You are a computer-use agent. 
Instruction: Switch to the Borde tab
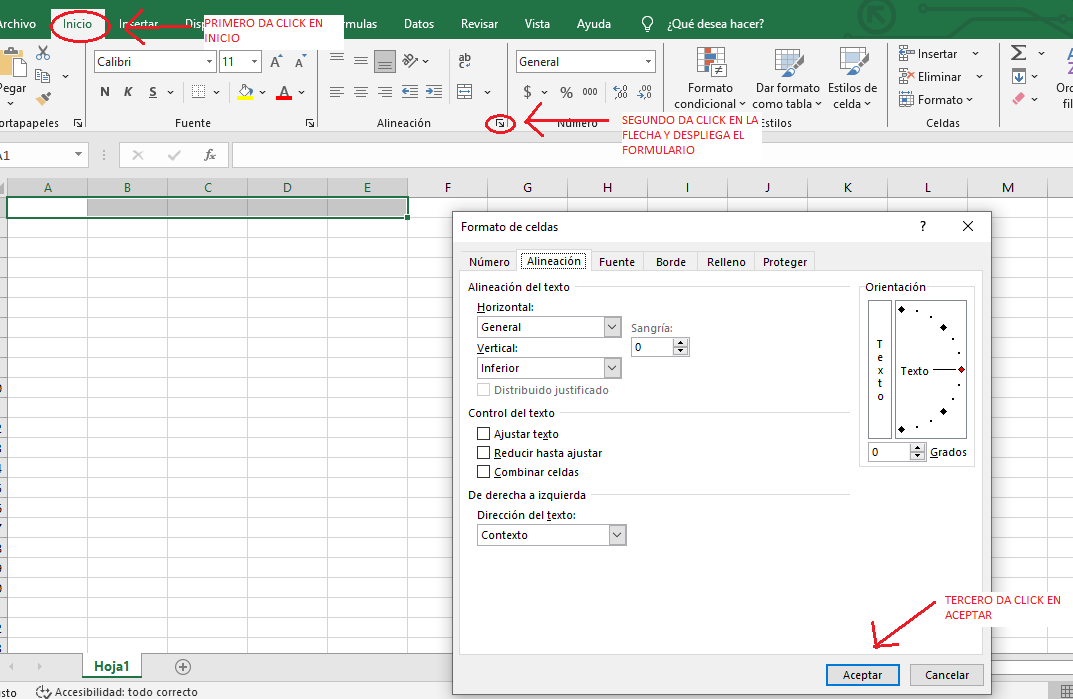(670, 260)
